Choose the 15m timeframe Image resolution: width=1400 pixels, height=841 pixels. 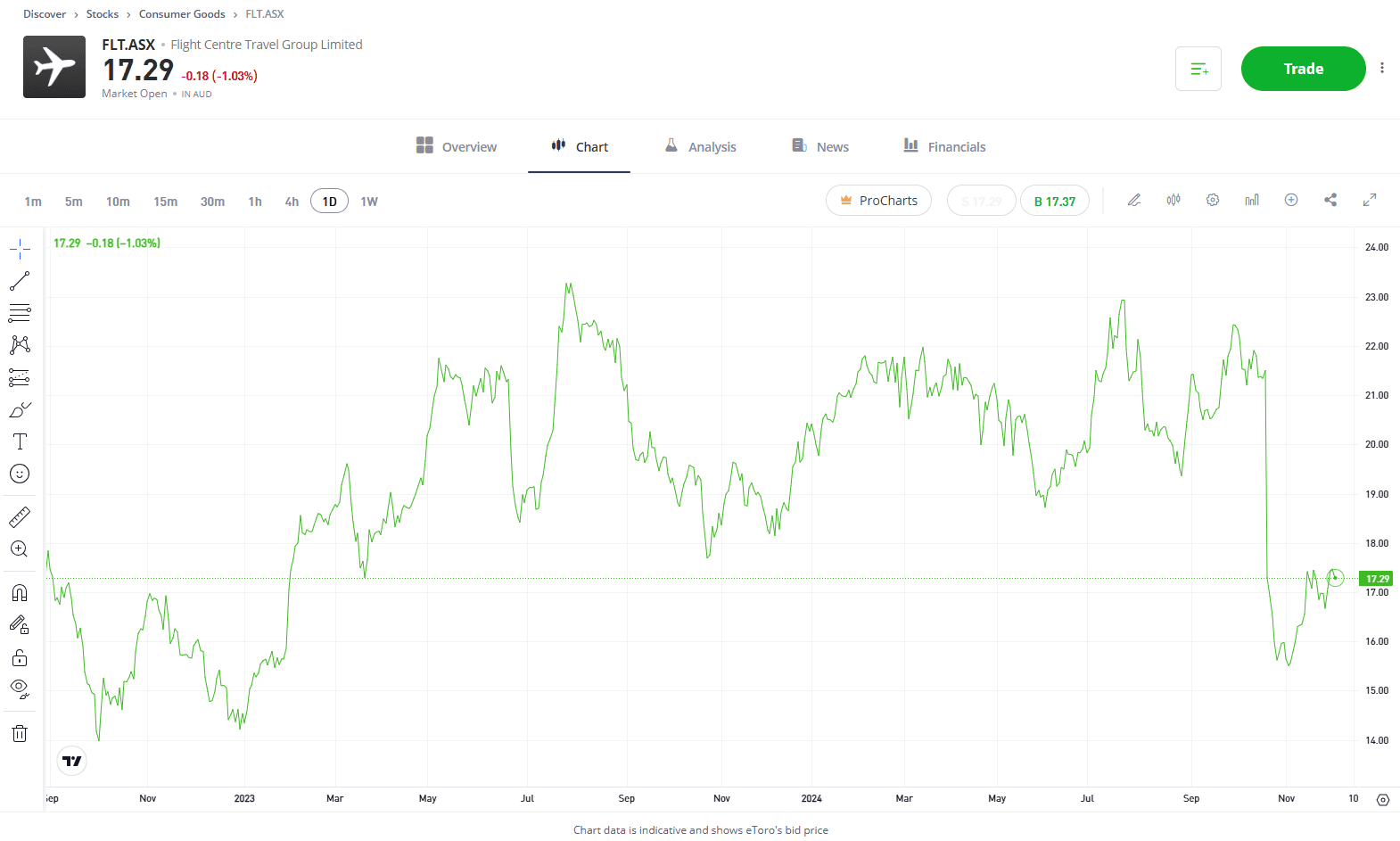coord(165,202)
